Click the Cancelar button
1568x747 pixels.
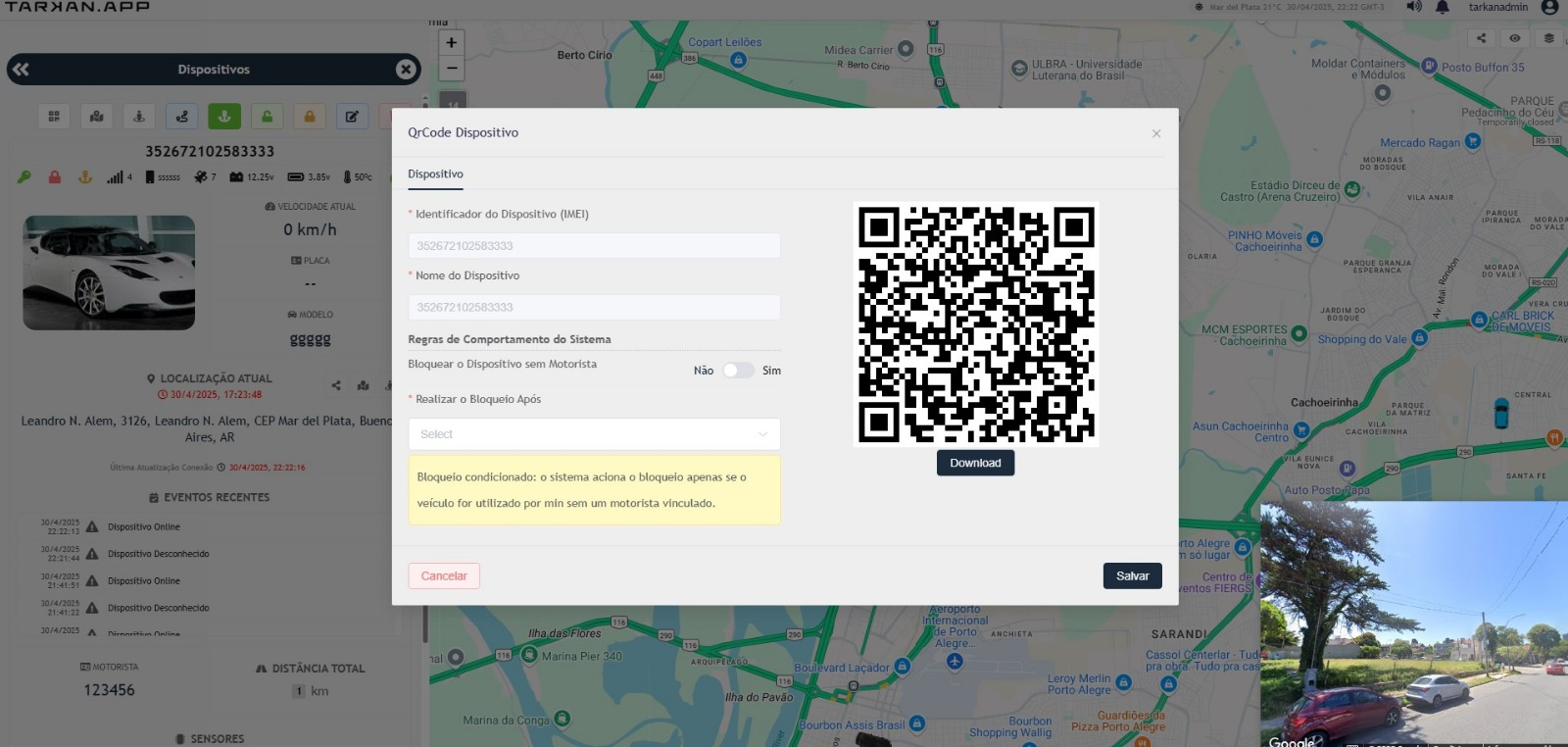444,575
